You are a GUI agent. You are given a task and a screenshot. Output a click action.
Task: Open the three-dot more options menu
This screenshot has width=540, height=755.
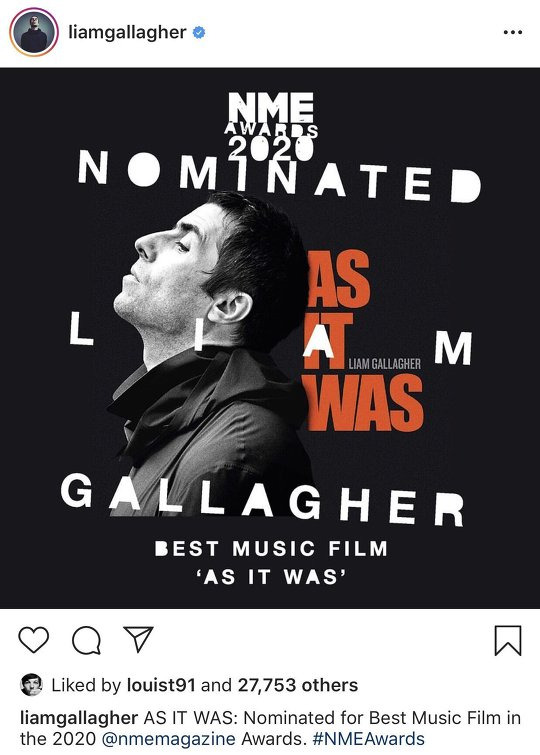pos(513,32)
